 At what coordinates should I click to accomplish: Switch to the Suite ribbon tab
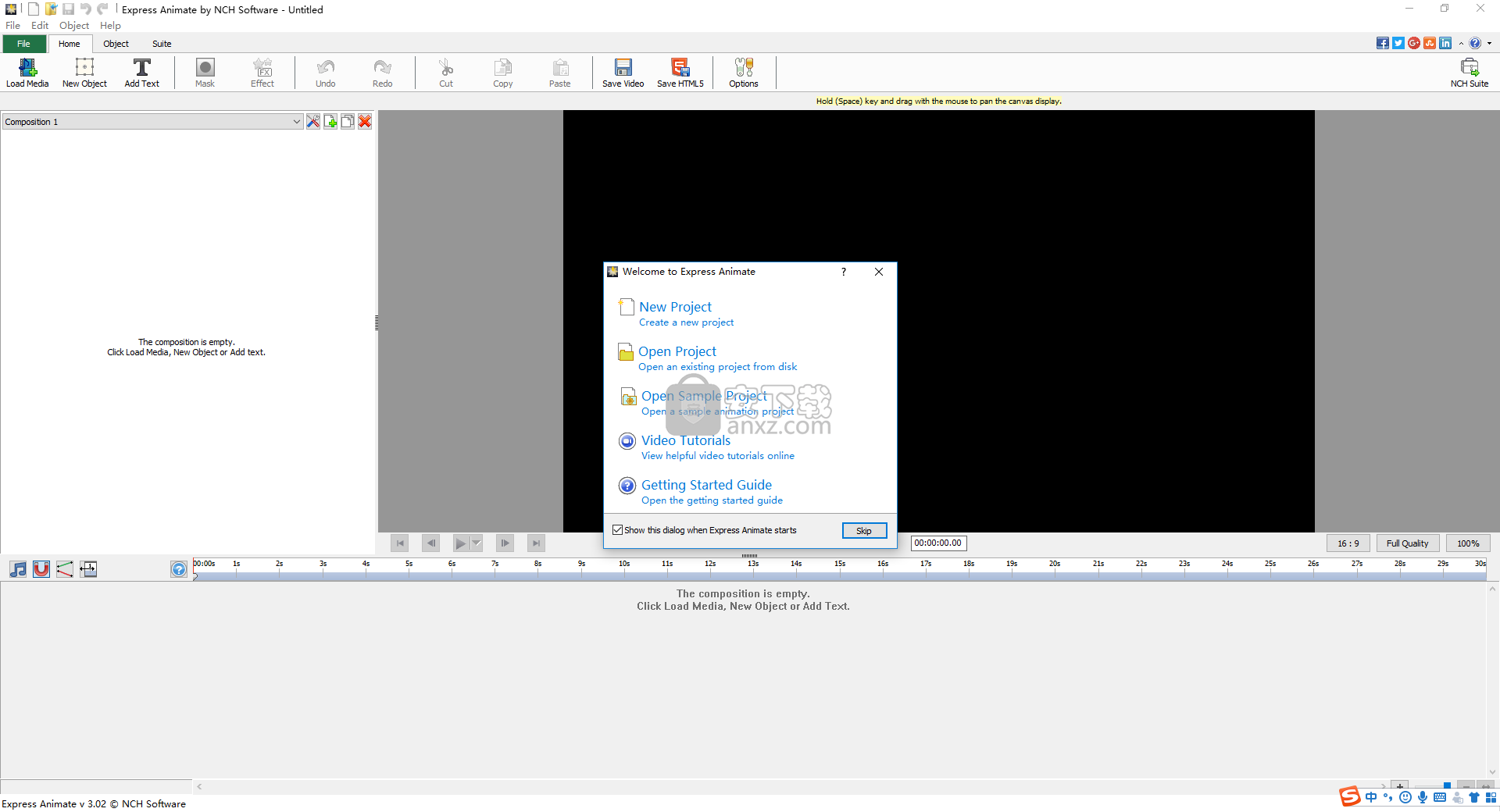coord(162,44)
